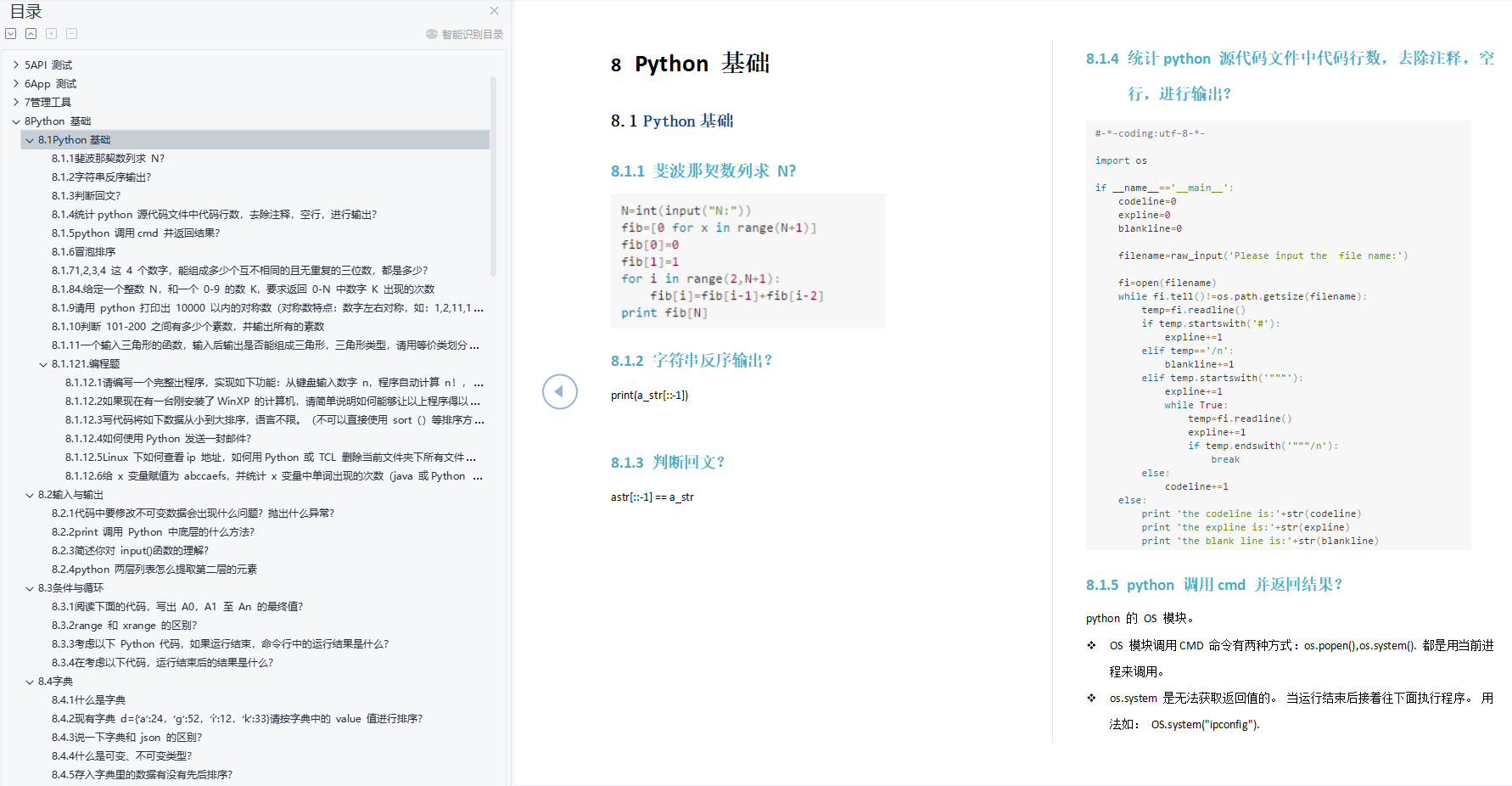Click the collapse-all up-arrow icon under 目录
The height and width of the screenshot is (786, 1512).
(31, 34)
